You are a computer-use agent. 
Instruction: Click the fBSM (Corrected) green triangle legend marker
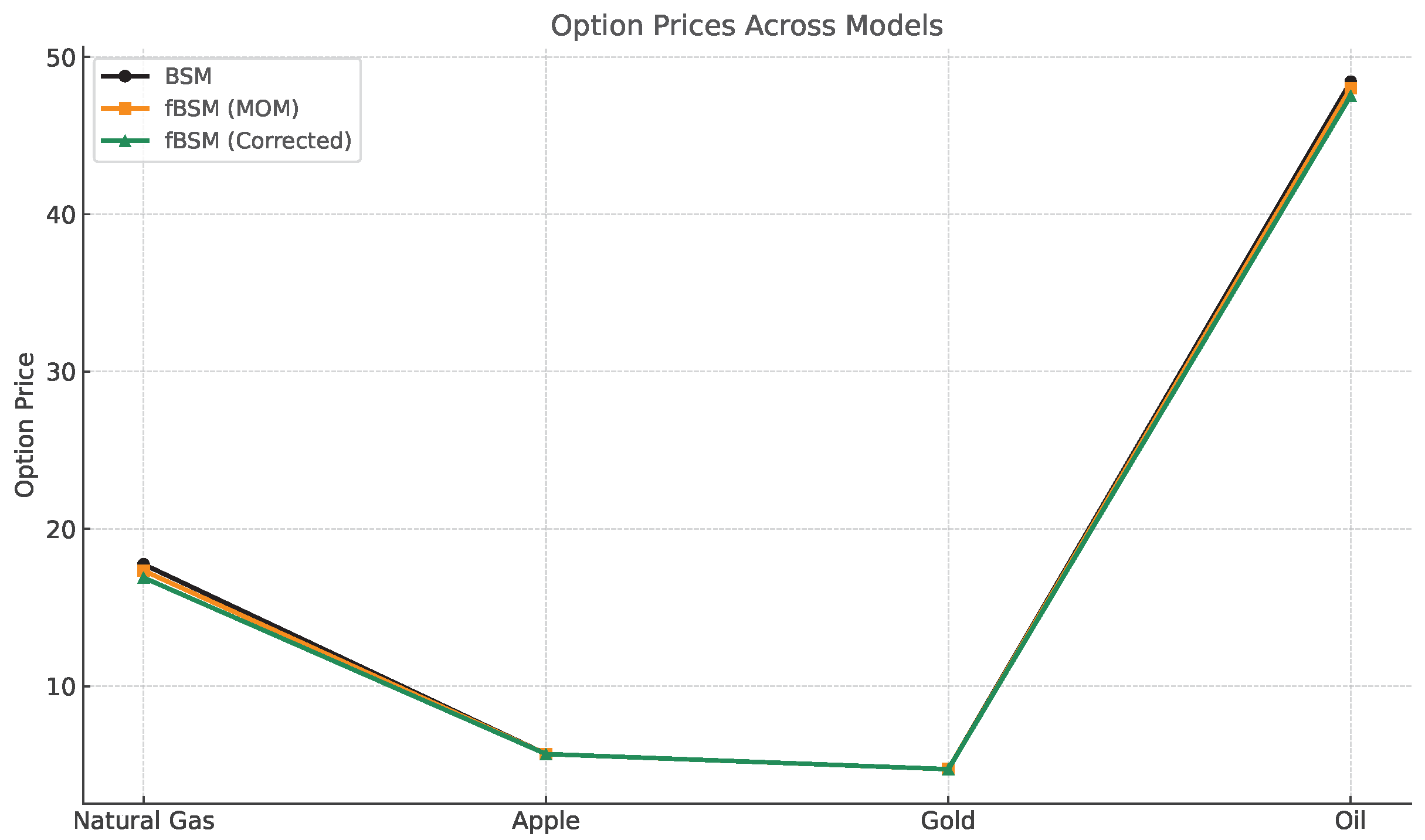125,141
